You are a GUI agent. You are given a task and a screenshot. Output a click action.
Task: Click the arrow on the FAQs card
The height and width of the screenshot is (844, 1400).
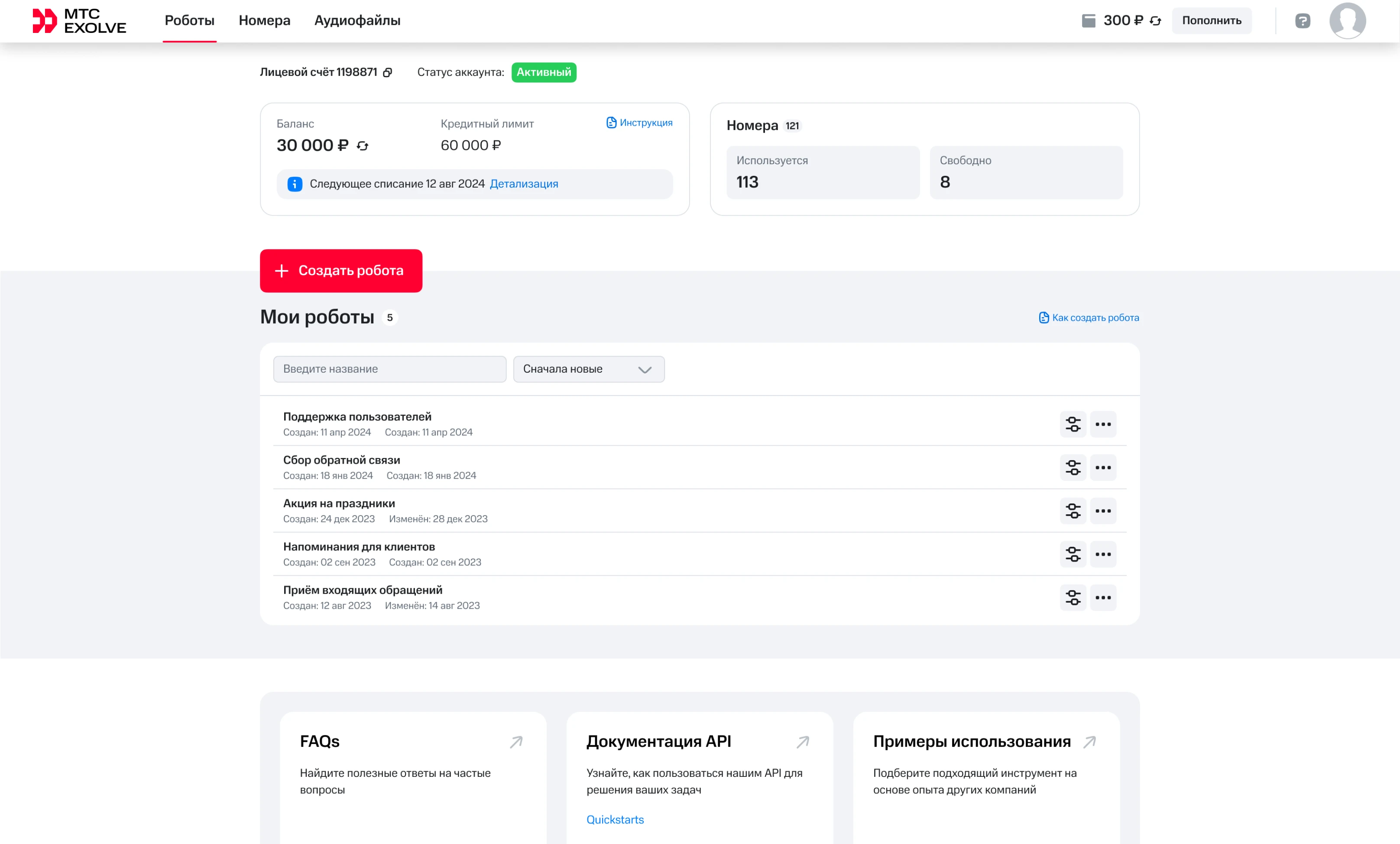pyautogui.click(x=515, y=742)
